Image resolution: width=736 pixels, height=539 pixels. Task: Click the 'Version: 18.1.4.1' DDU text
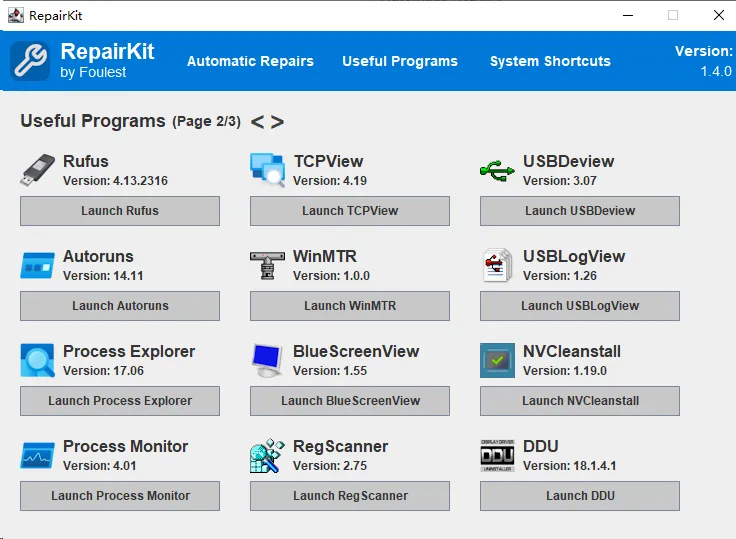570,466
